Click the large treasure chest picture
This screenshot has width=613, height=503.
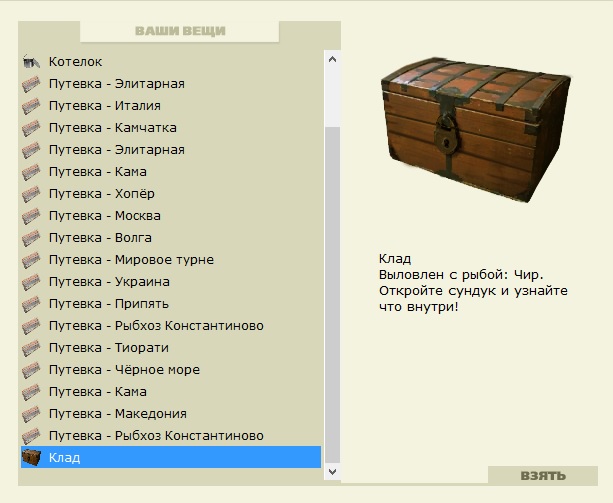(x=475, y=129)
